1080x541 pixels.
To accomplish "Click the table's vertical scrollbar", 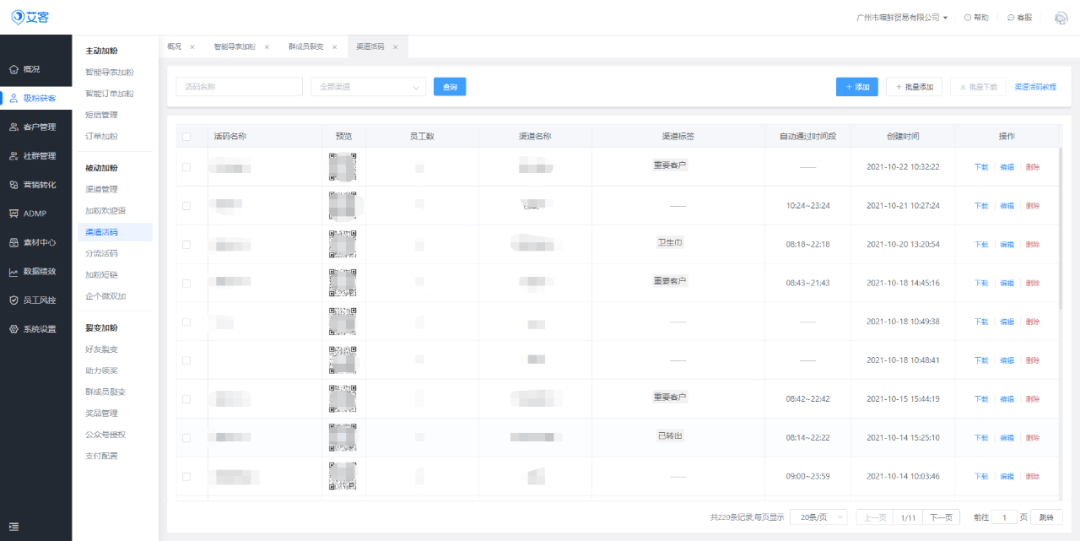I will (1059, 227).
